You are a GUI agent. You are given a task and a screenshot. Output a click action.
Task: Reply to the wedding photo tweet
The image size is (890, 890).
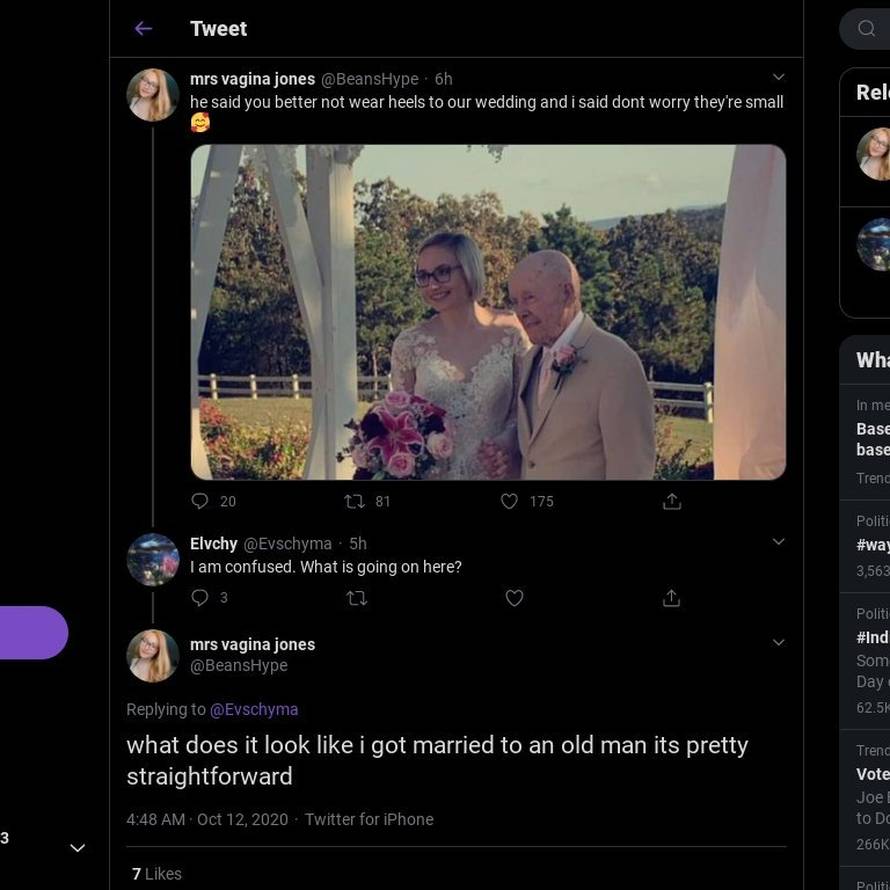tap(200, 501)
